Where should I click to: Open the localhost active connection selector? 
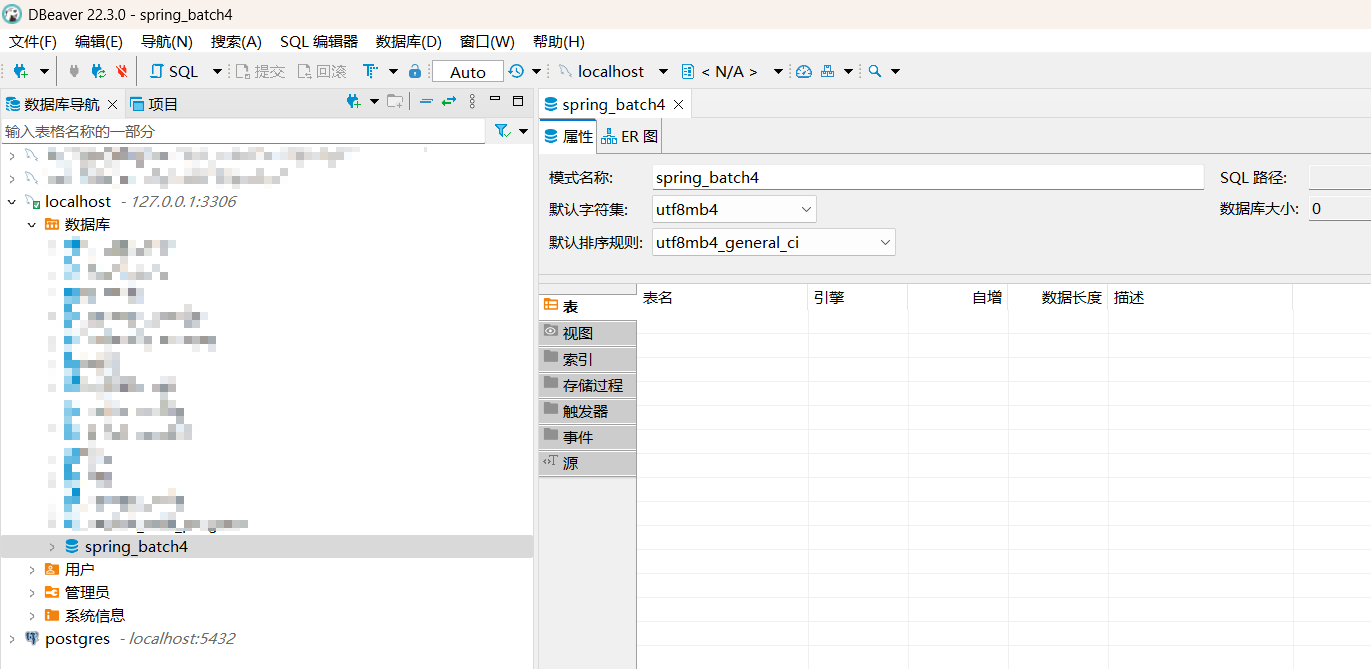[x=613, y=72]
